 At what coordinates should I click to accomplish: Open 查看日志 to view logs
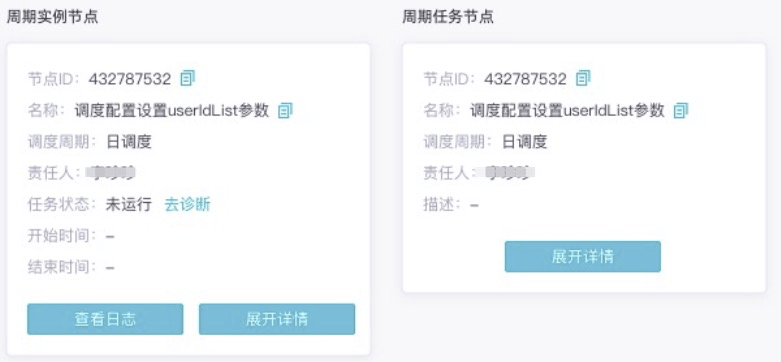coord(105,319)
